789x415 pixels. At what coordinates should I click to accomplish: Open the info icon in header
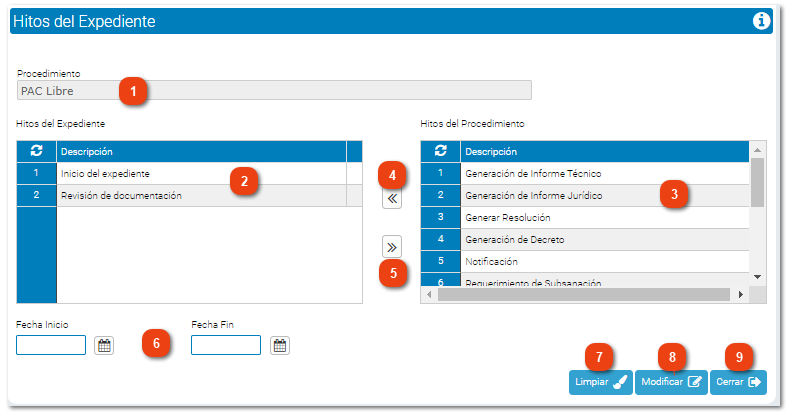761,21
